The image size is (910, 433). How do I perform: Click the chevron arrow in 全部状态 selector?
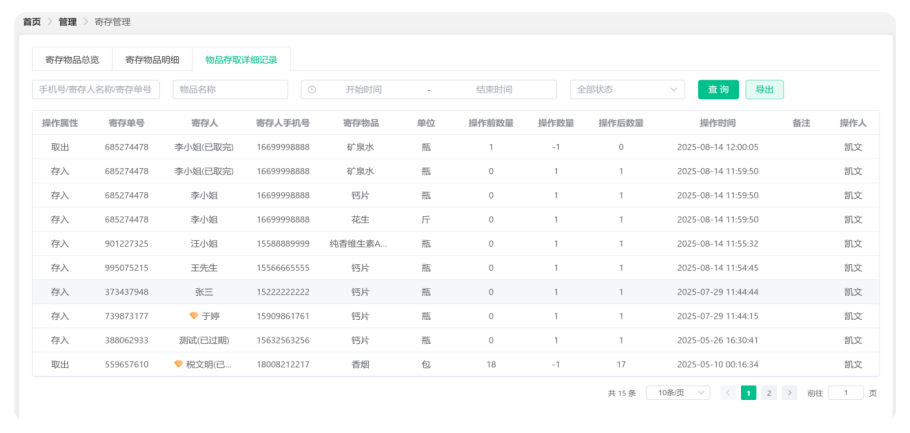tap(673, 90)
